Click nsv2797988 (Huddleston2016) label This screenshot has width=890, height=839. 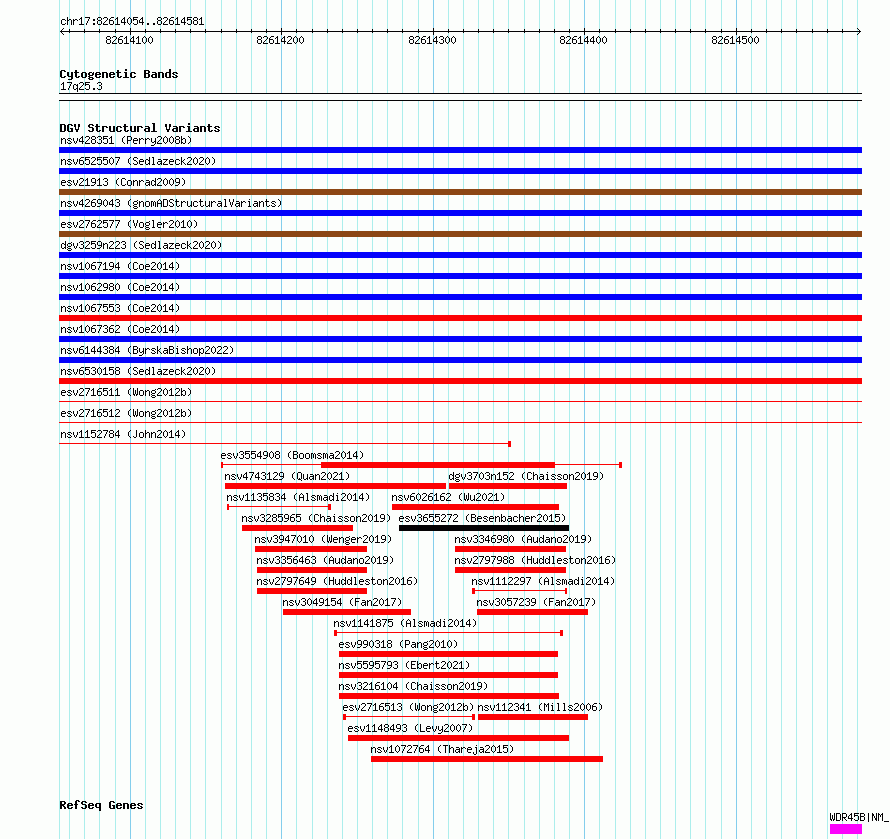(x=535, y=560)
